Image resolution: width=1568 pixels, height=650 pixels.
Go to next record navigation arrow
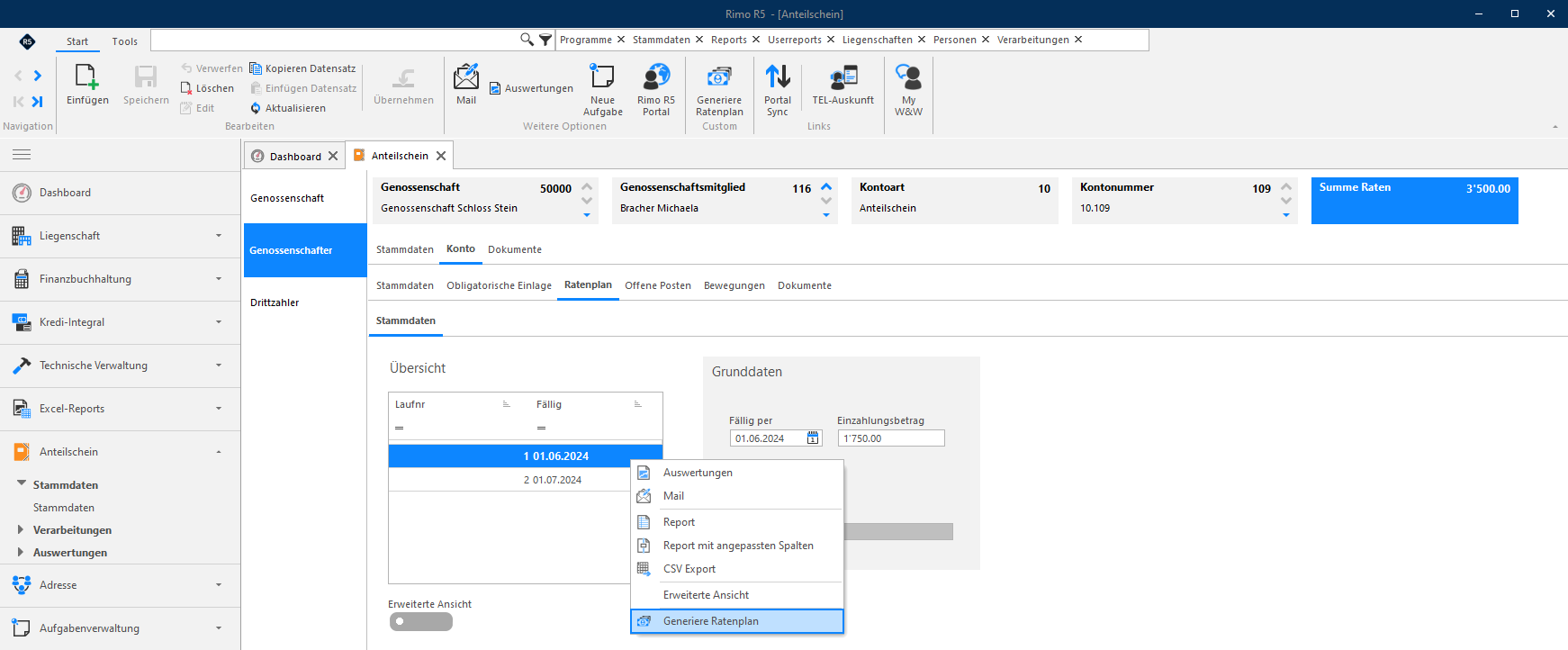(37, 76)
